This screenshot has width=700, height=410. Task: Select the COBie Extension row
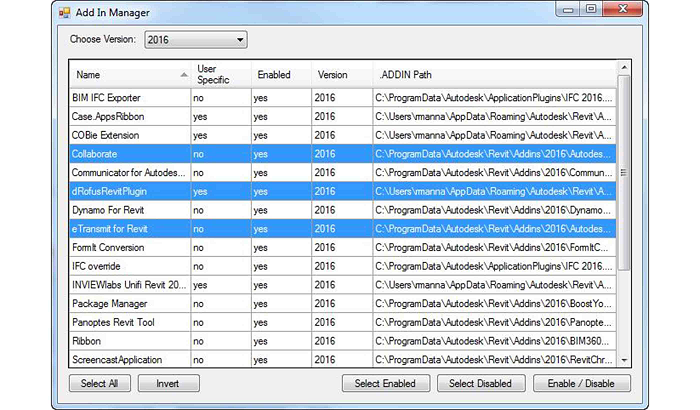click(x=342, y=135)
